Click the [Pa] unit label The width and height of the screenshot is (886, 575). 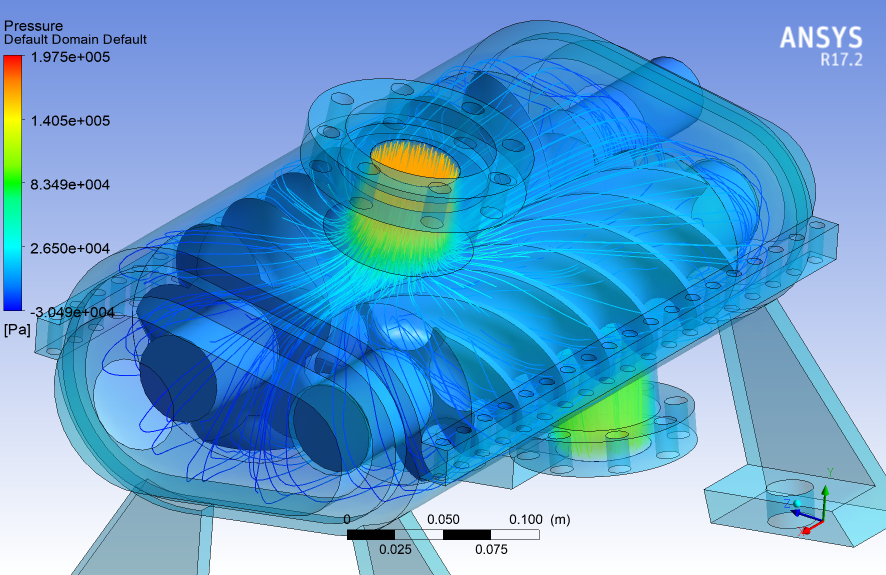coord(17,329)
